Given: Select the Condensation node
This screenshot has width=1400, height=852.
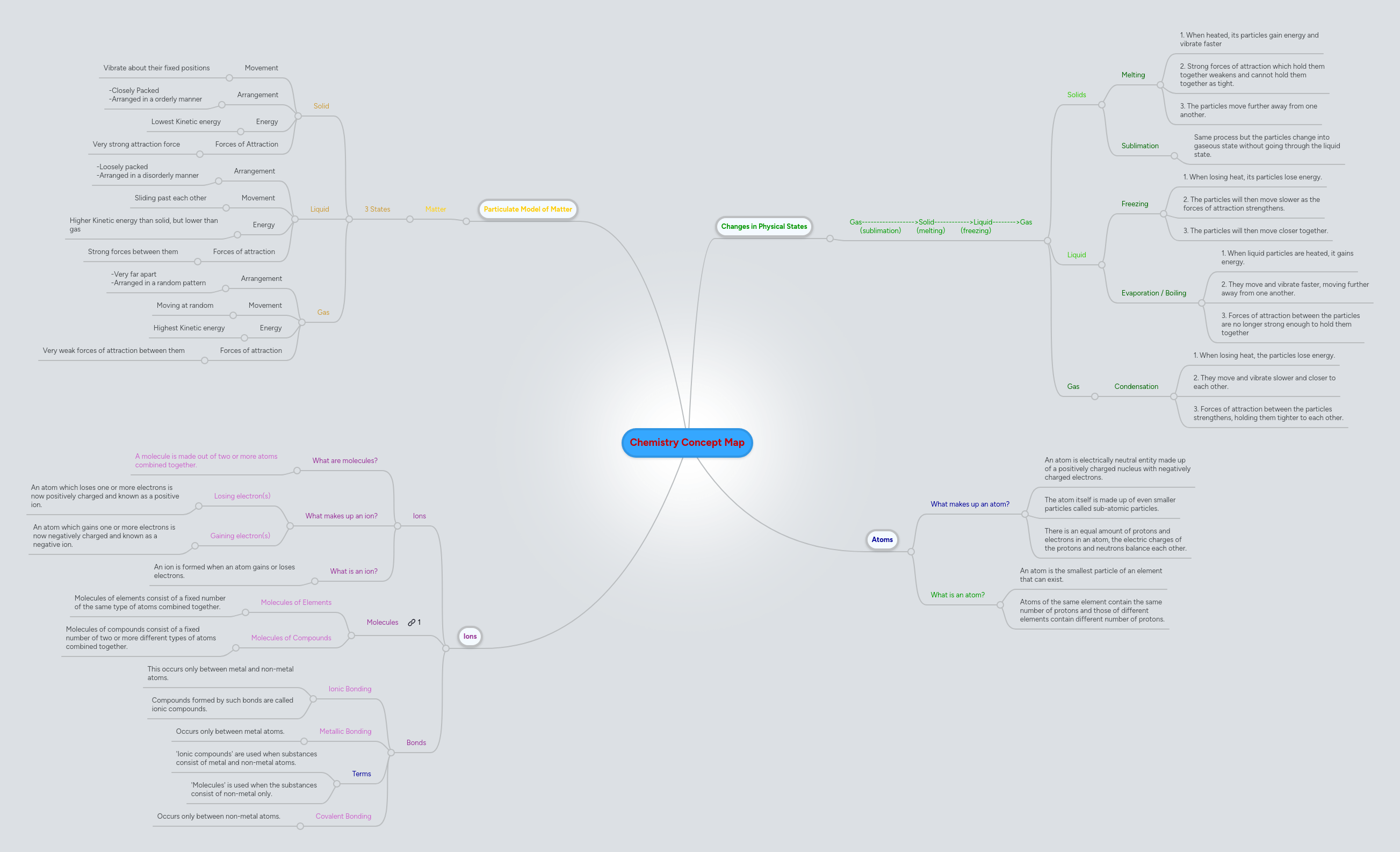Looking at the screenshot, I should pyautogui.click(x=1136, y=386).
